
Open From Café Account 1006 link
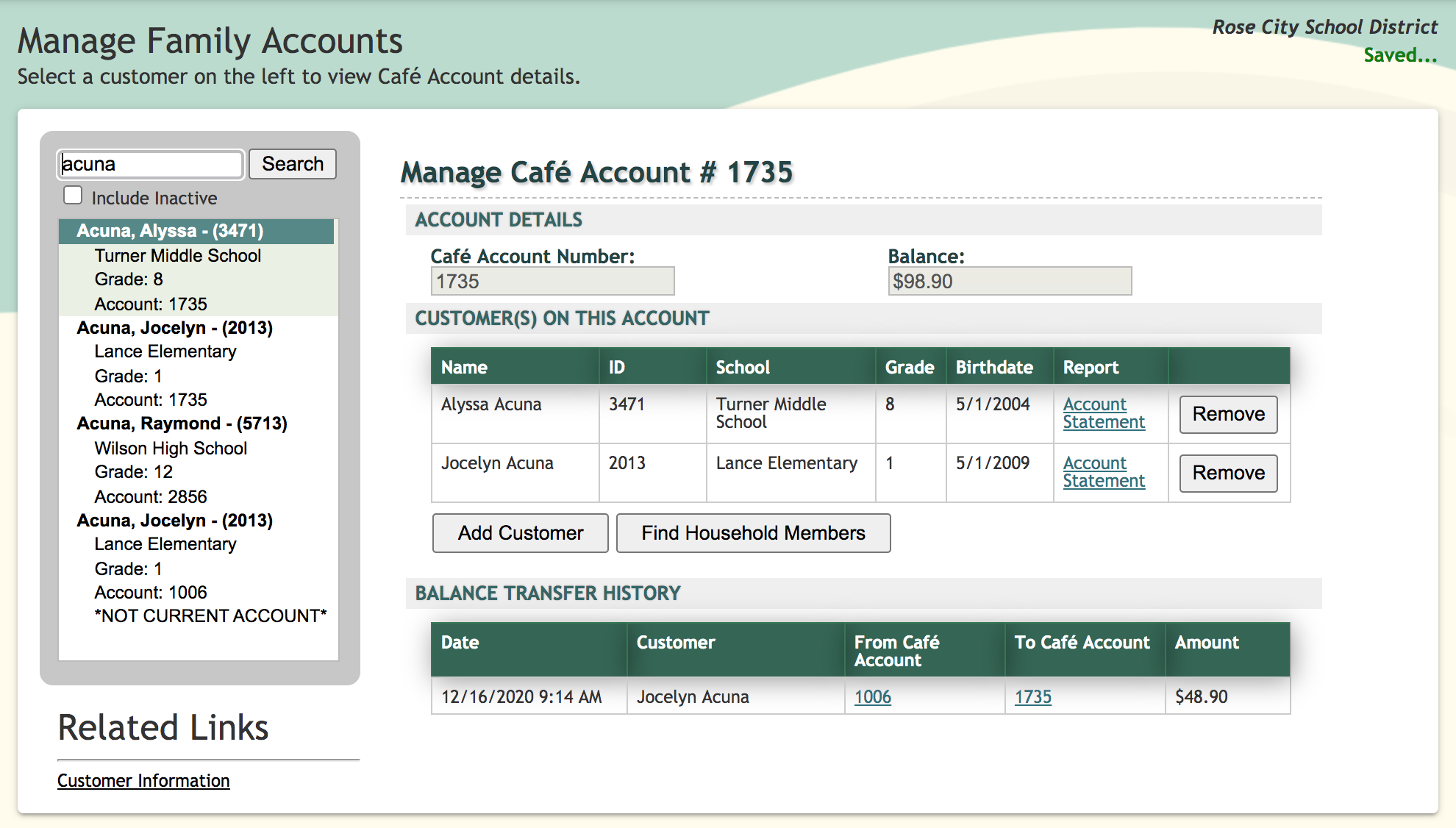tap(872, 697)
